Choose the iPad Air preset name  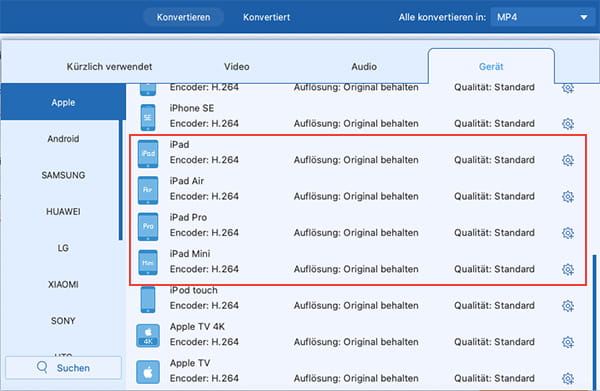pyautogui.click(x=187, y=181)
